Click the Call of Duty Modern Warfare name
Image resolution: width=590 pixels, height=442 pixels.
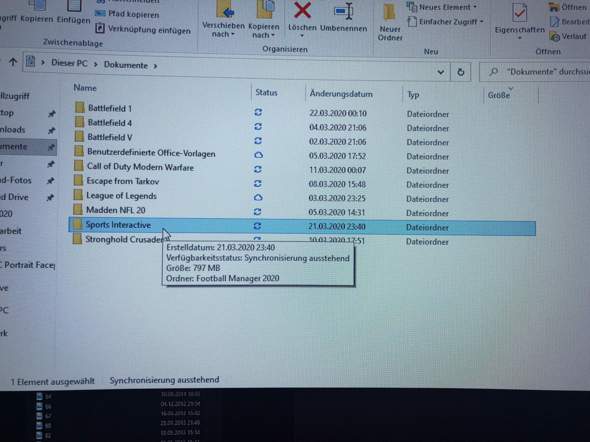coord(140,167)
